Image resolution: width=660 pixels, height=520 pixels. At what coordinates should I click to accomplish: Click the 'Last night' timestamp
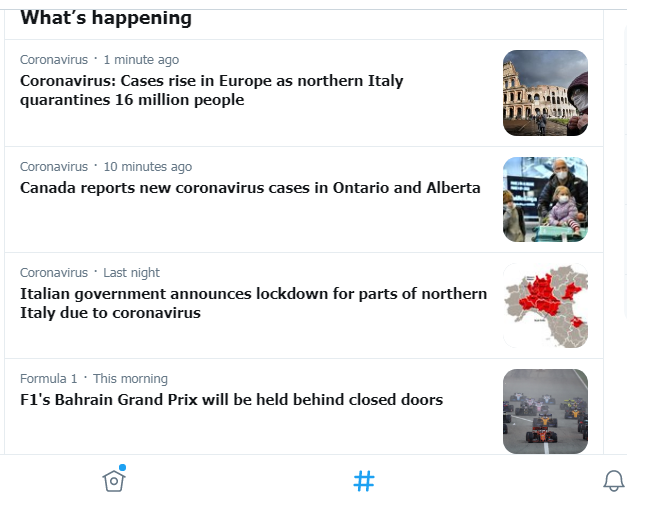131,273
